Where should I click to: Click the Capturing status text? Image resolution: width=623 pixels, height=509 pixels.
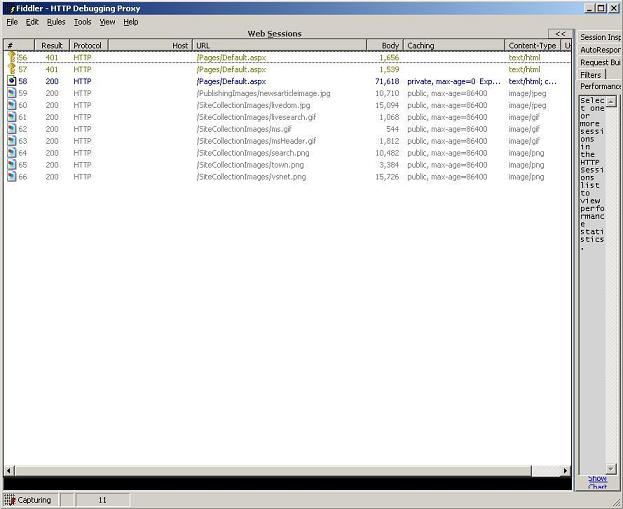[34, 500]
